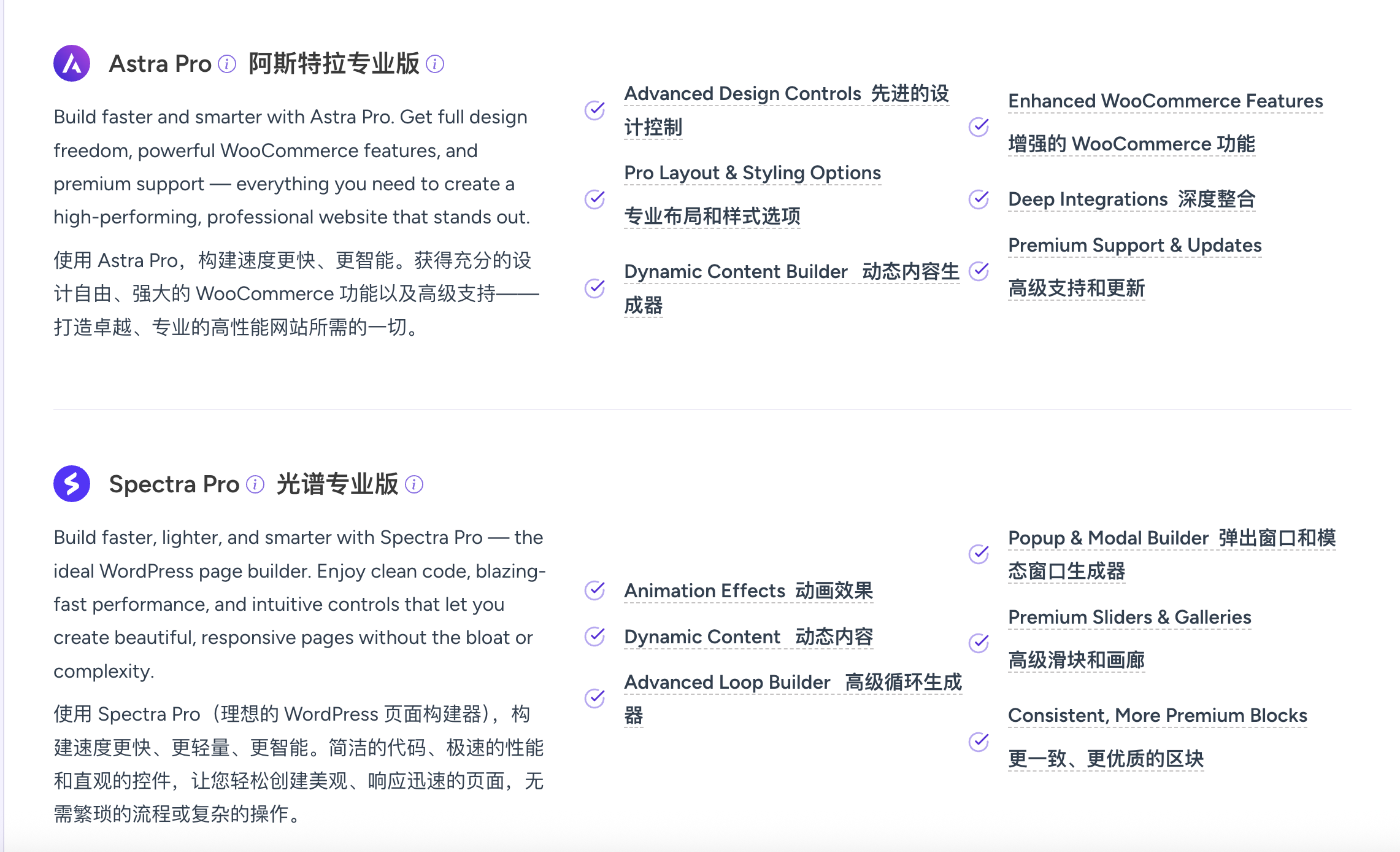This screenshot has width=1400, height=852.
Task: Click the Spectra Pro heading
Action: pos(174,484)
